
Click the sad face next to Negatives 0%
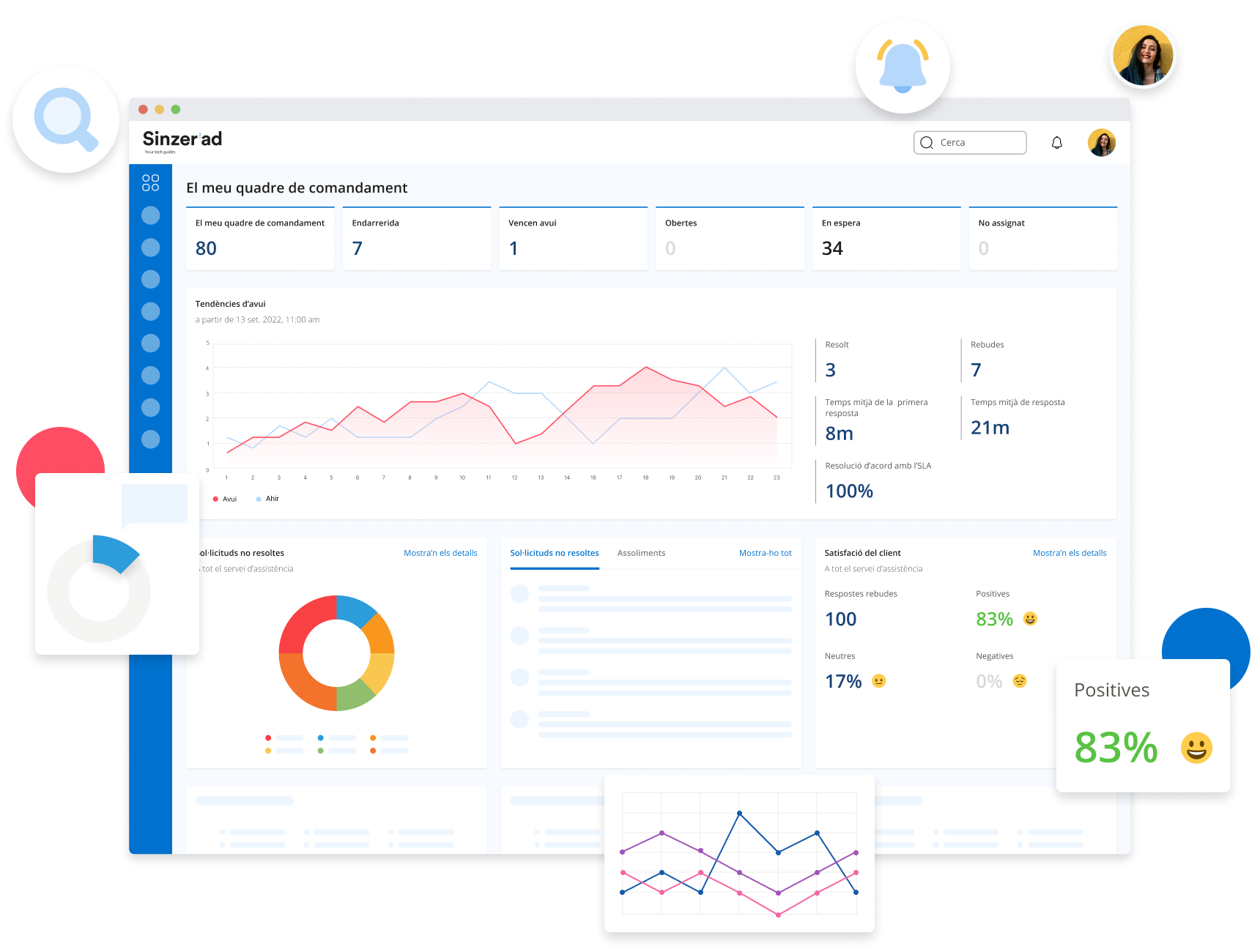[1019, 681]
